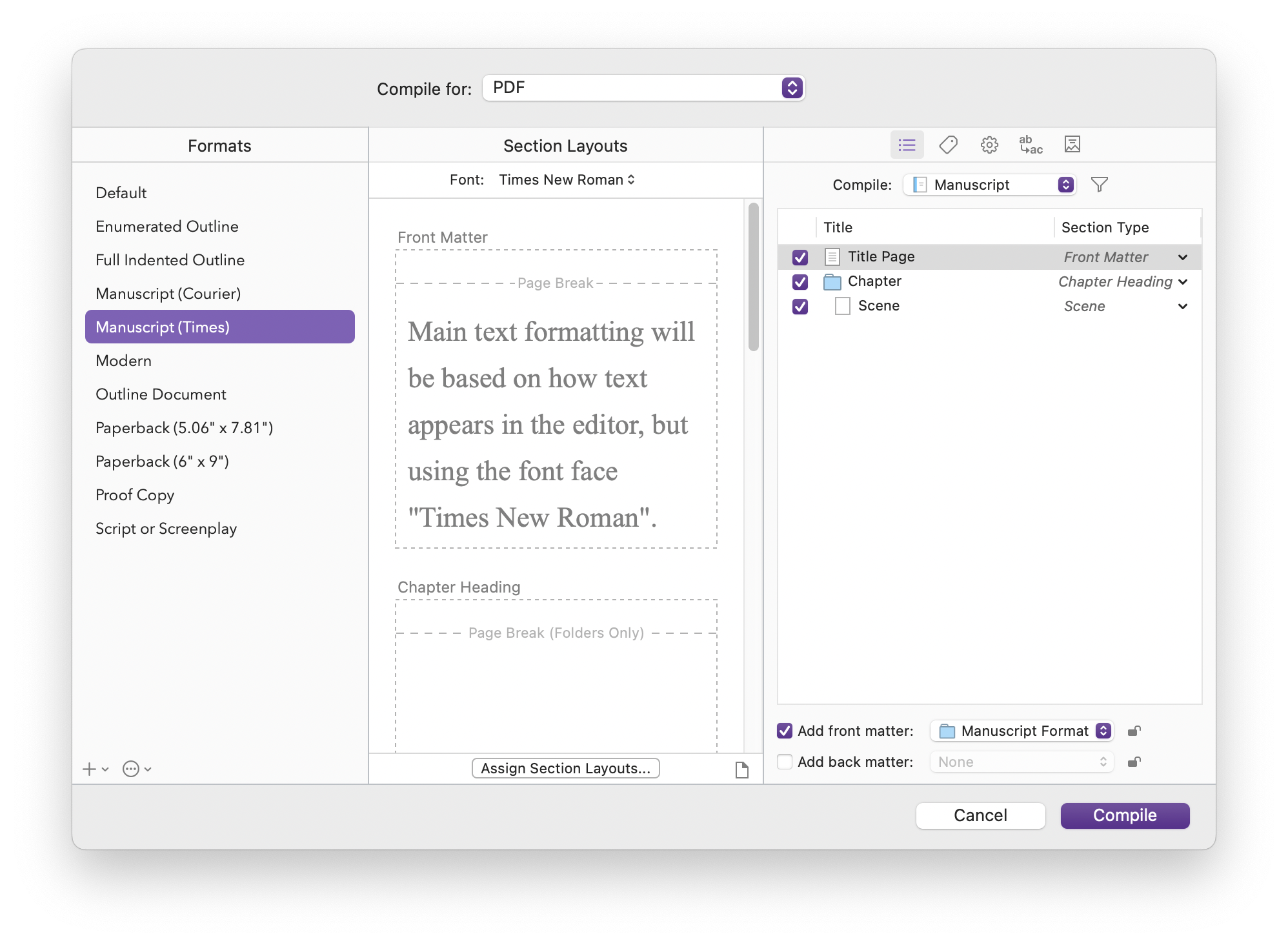Viewport: 1288px width, 945px height.
Task: Select the Proof Copy format
Action: pos(135,495)
